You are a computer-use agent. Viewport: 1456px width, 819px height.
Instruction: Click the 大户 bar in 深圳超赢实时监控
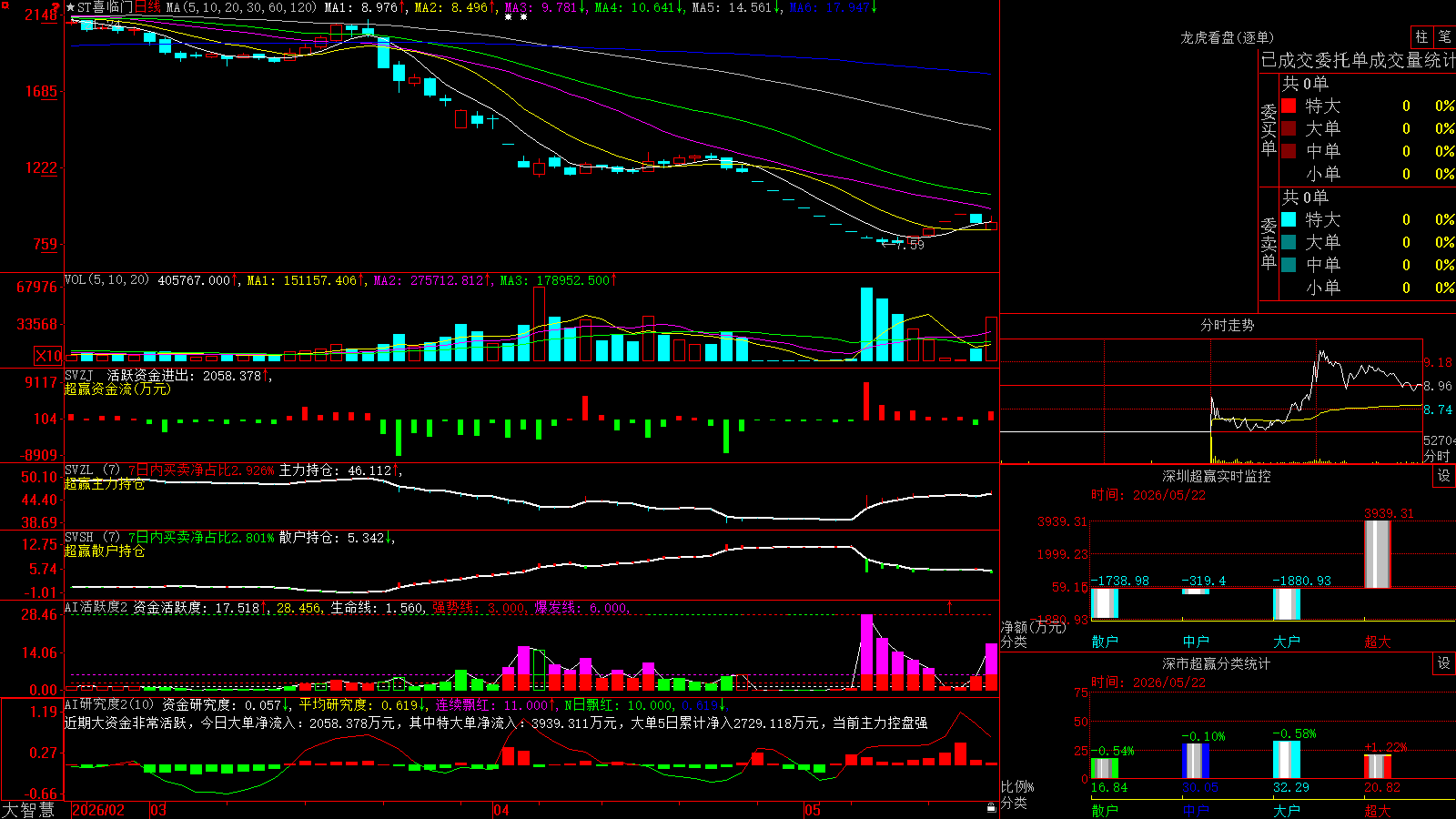click(1287, 604)
